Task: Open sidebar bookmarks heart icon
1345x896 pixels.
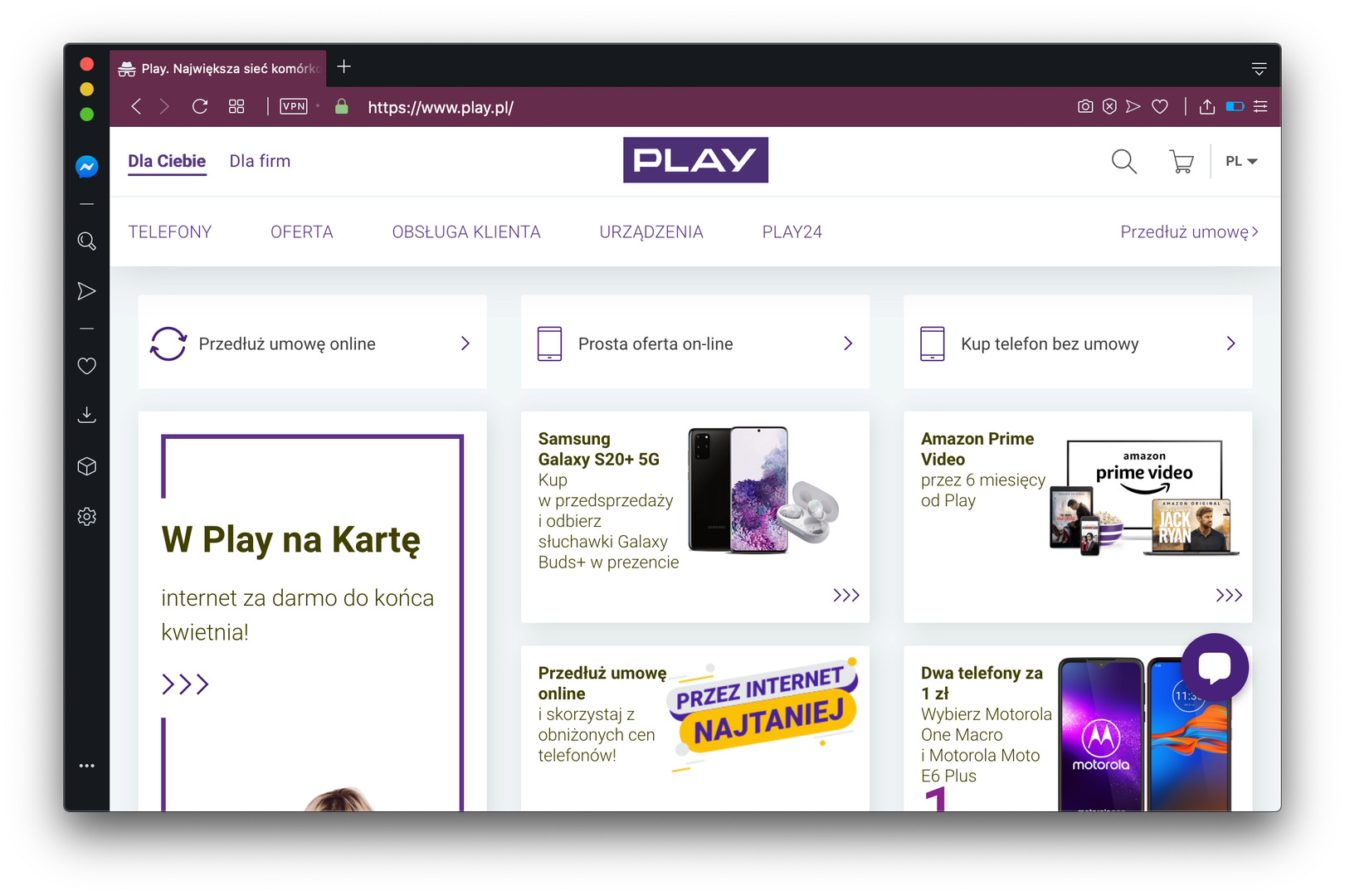Action: coord(86,366)
